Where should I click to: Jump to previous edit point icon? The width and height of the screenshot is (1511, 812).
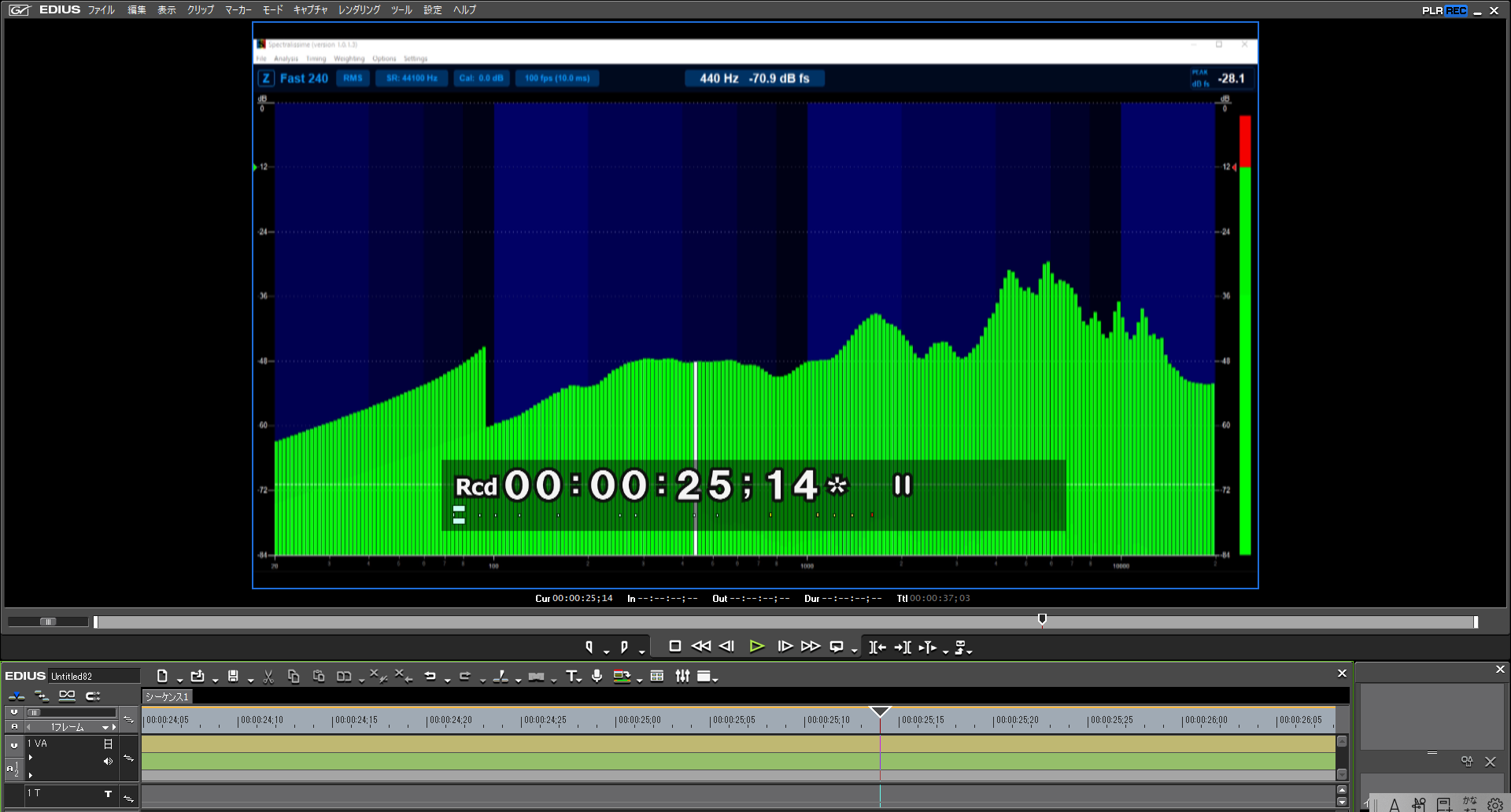pyautogui.click(x=877, y=647)
